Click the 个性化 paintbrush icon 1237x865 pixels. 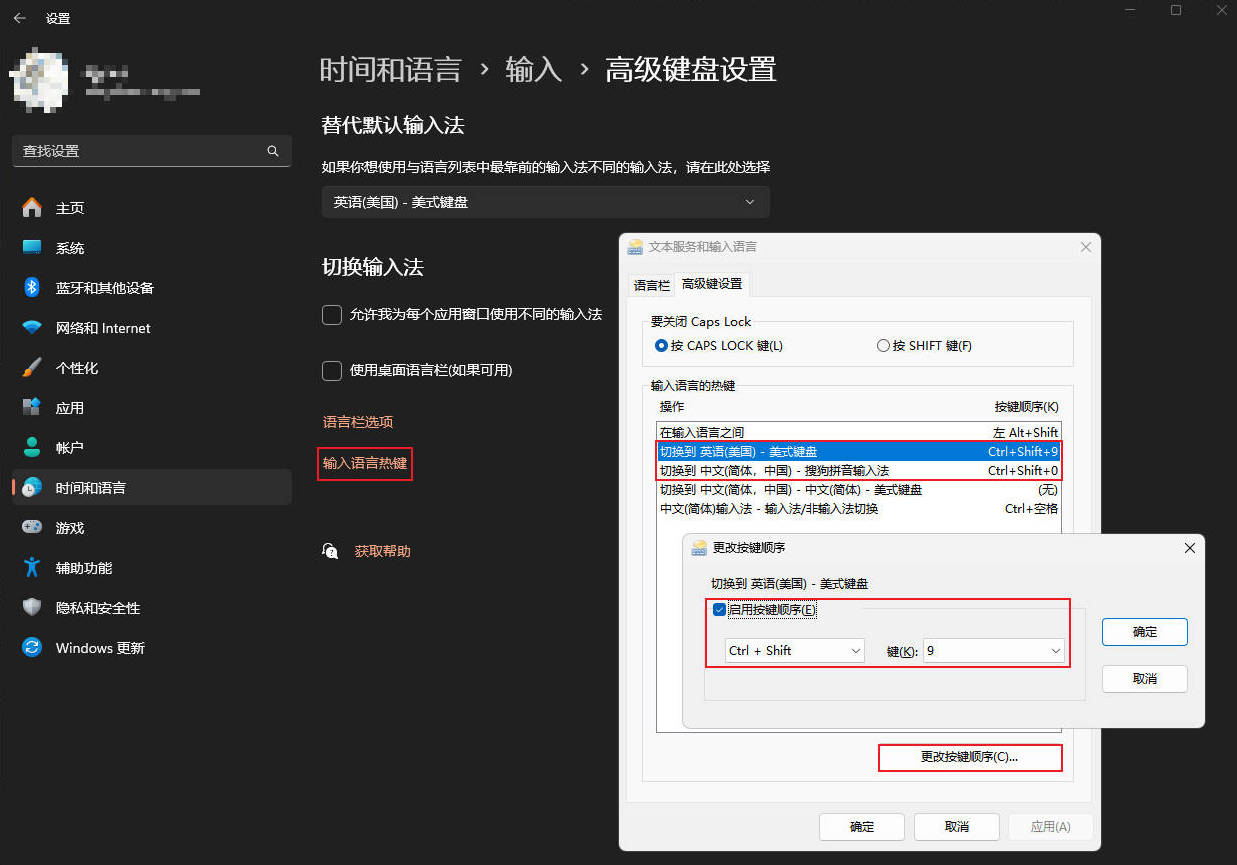tap(32, 368)
